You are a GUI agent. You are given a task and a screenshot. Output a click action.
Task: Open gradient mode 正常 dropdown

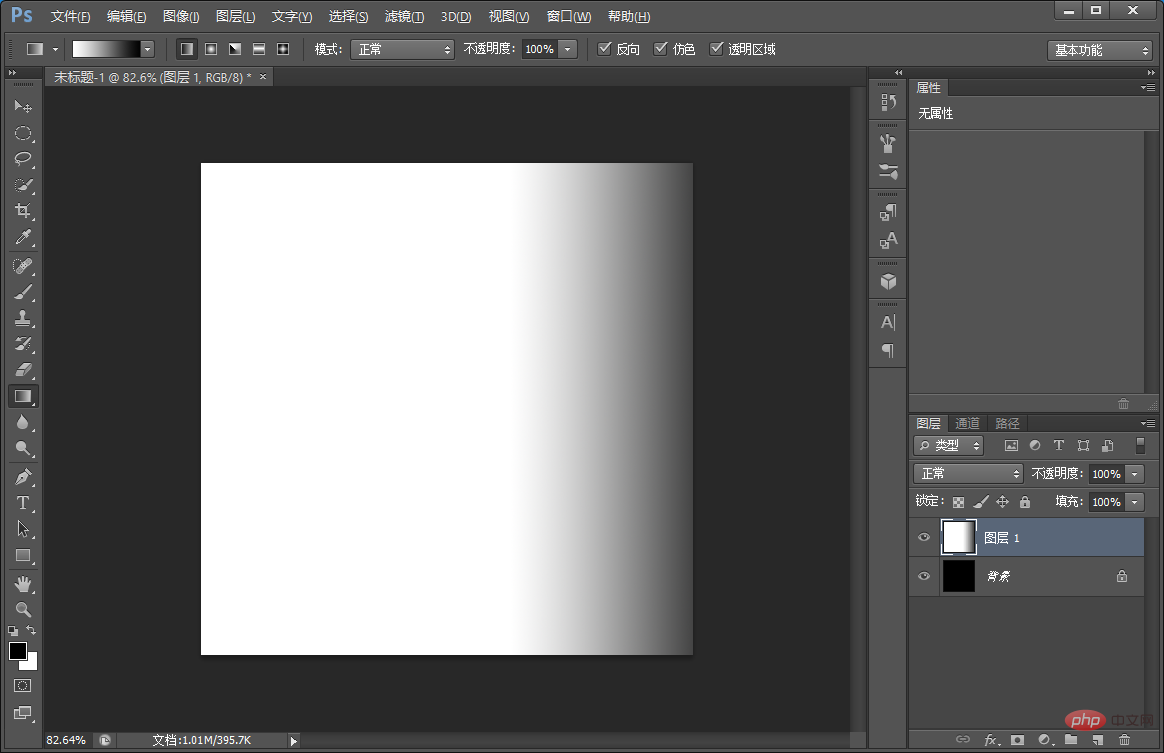(402, 49)
